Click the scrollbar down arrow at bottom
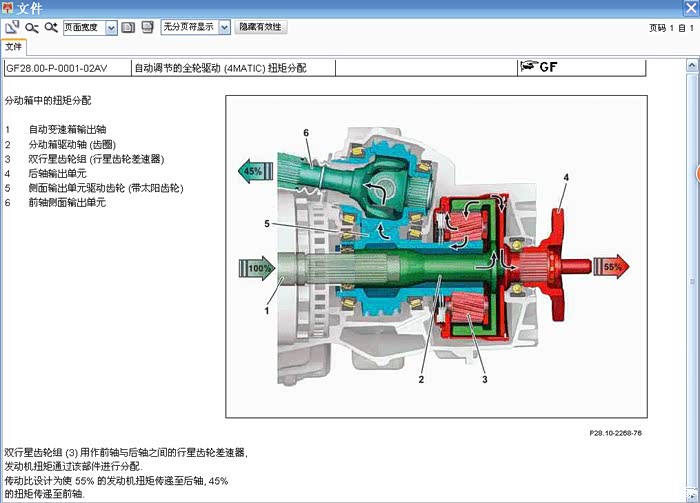This screenshot has height=503, width=700. coord(692,494)
